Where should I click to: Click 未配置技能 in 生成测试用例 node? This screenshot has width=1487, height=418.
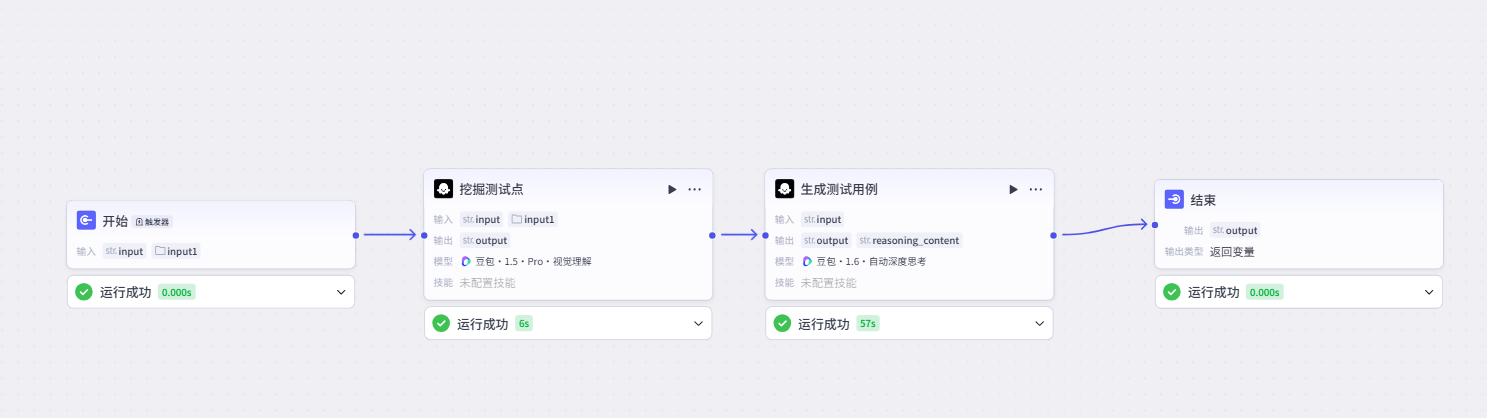pyautogui.click(x=828, y=283)
